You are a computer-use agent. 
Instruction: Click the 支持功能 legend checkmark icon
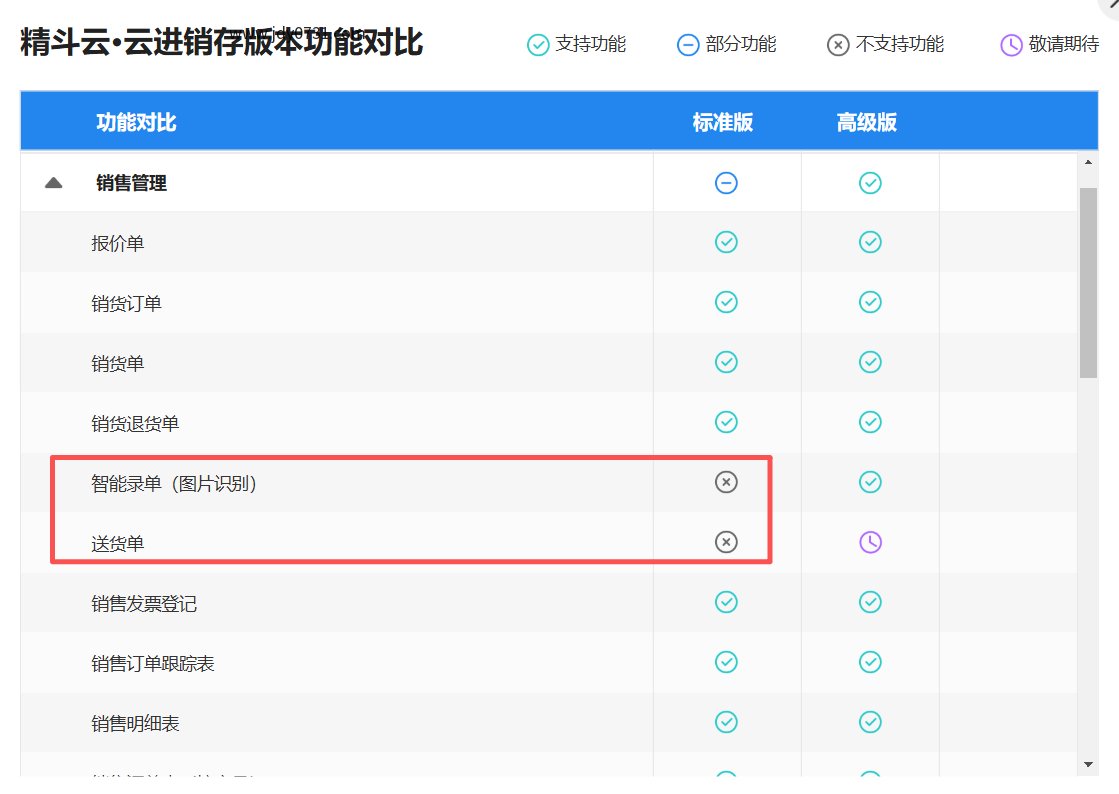tap(538, 45)
